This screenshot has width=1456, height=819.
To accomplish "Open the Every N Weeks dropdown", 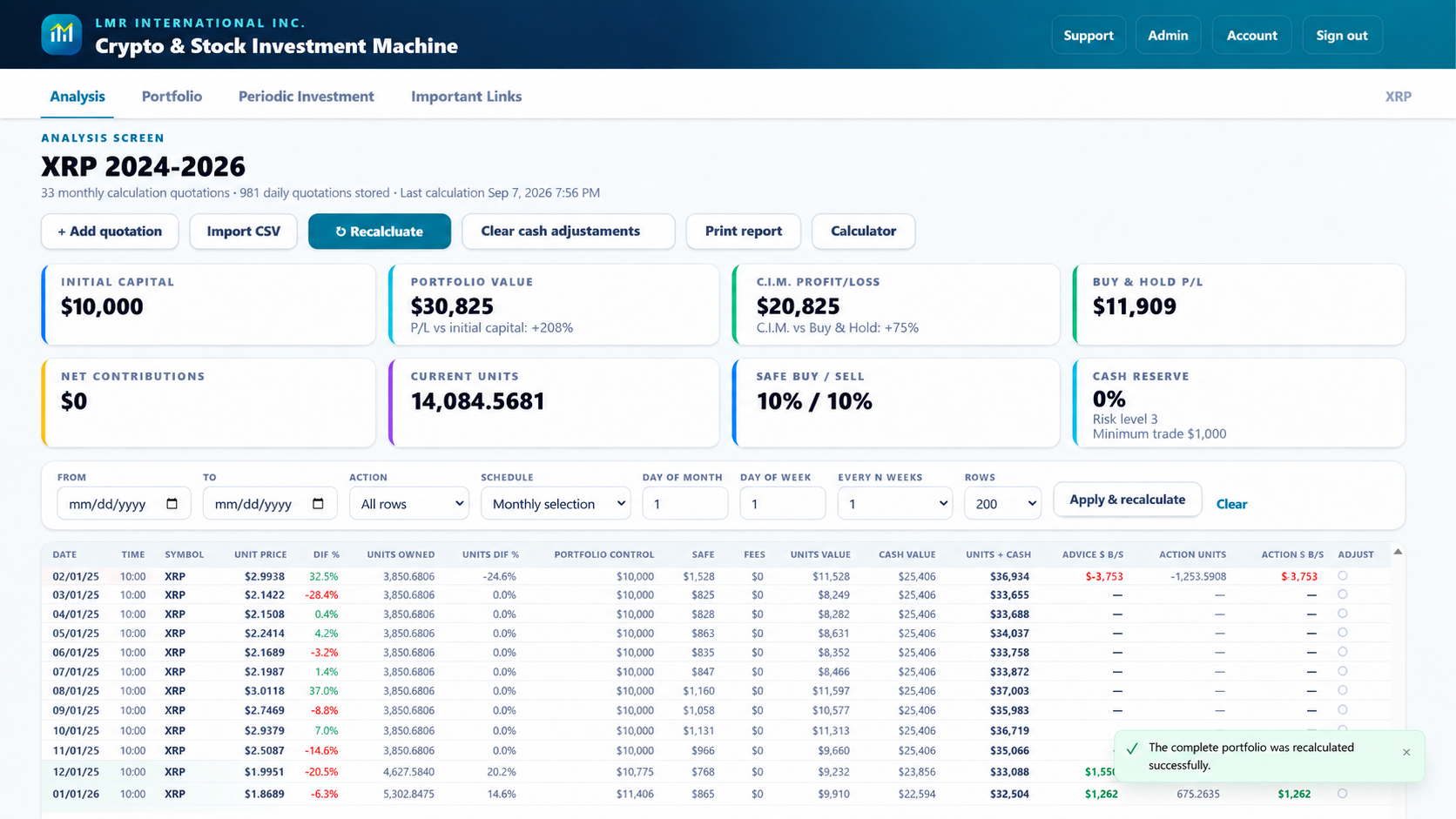I will point(894,504).
